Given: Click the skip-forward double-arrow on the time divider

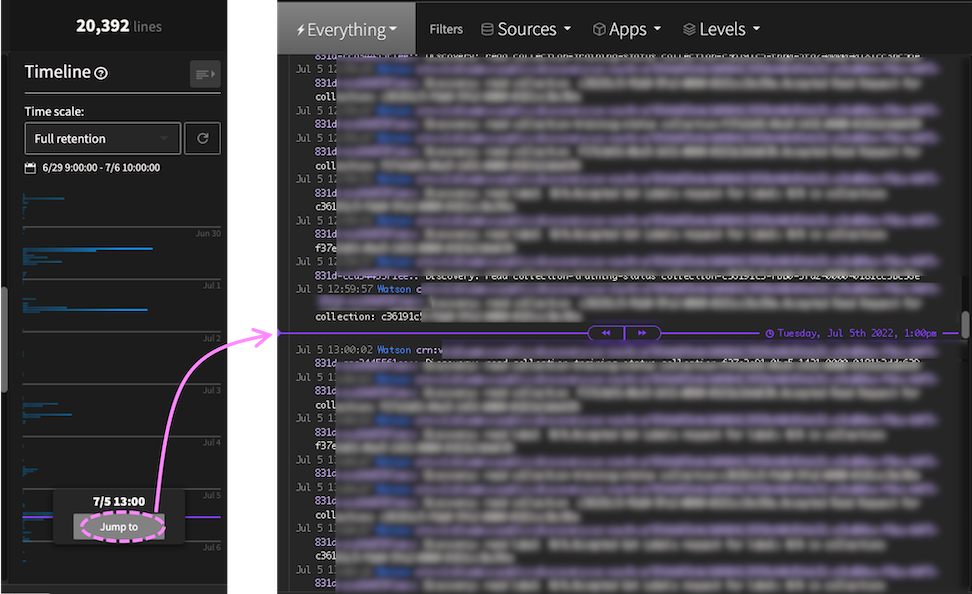Looking at the screenshot, I should (x=643, y=332).
